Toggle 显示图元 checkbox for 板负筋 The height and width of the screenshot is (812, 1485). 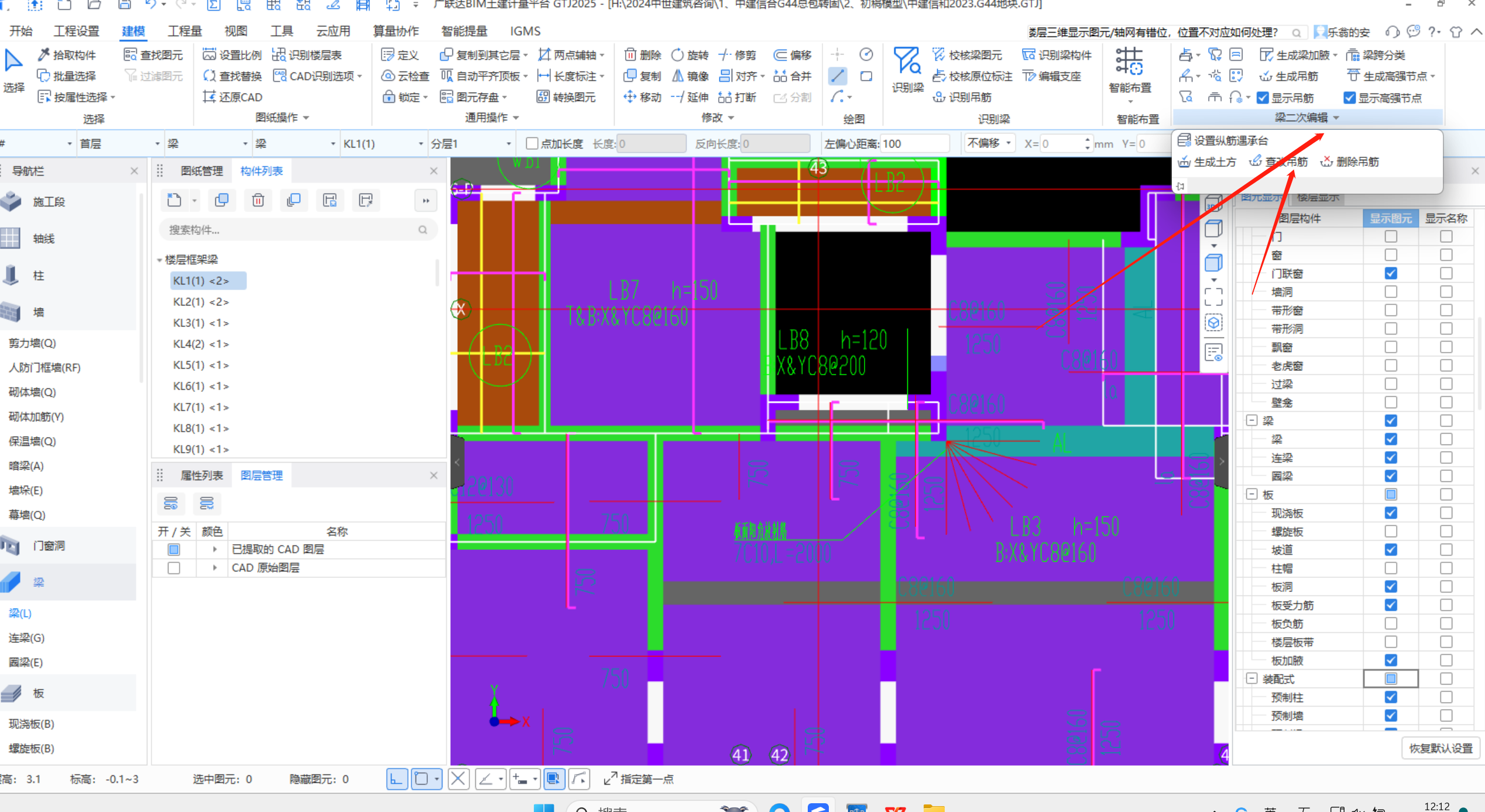(x=1391, y=623)
